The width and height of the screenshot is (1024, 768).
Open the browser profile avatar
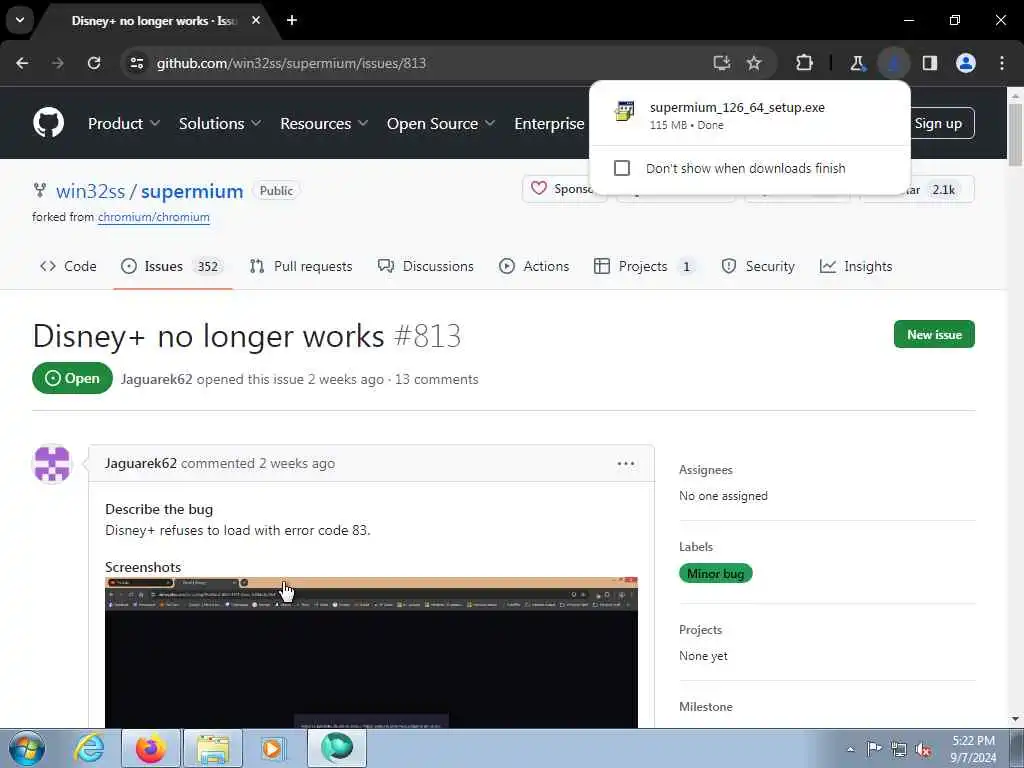coord(966,63)
